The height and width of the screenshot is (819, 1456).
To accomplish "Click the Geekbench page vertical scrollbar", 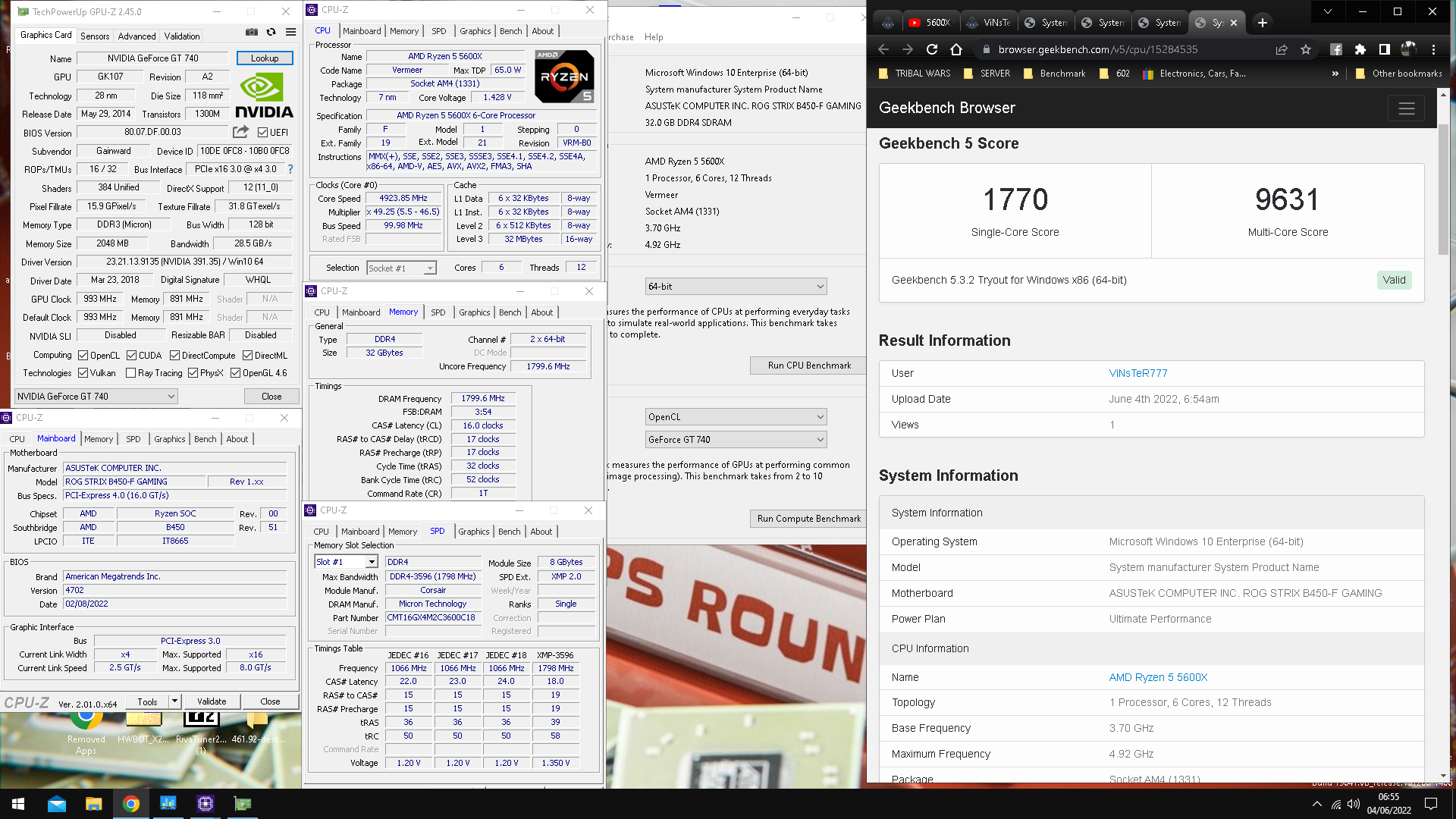I will pos(1443,190).
